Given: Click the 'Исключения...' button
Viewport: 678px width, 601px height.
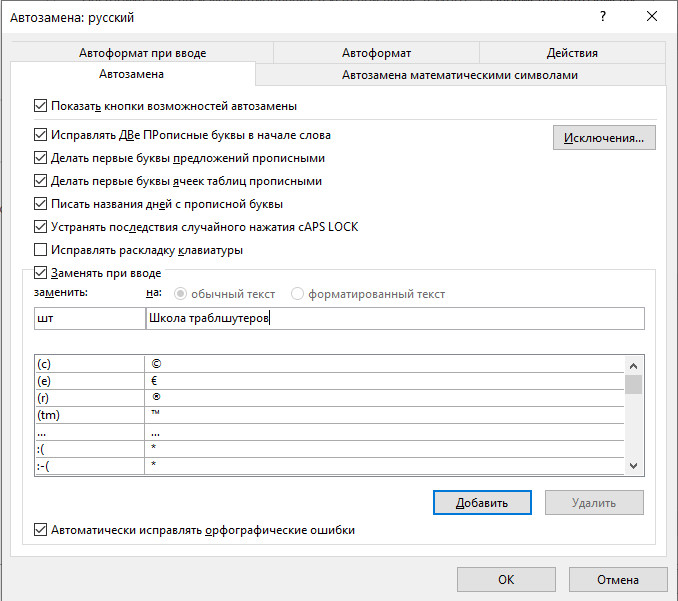Looking at the screenshot, I should point(604,137).
